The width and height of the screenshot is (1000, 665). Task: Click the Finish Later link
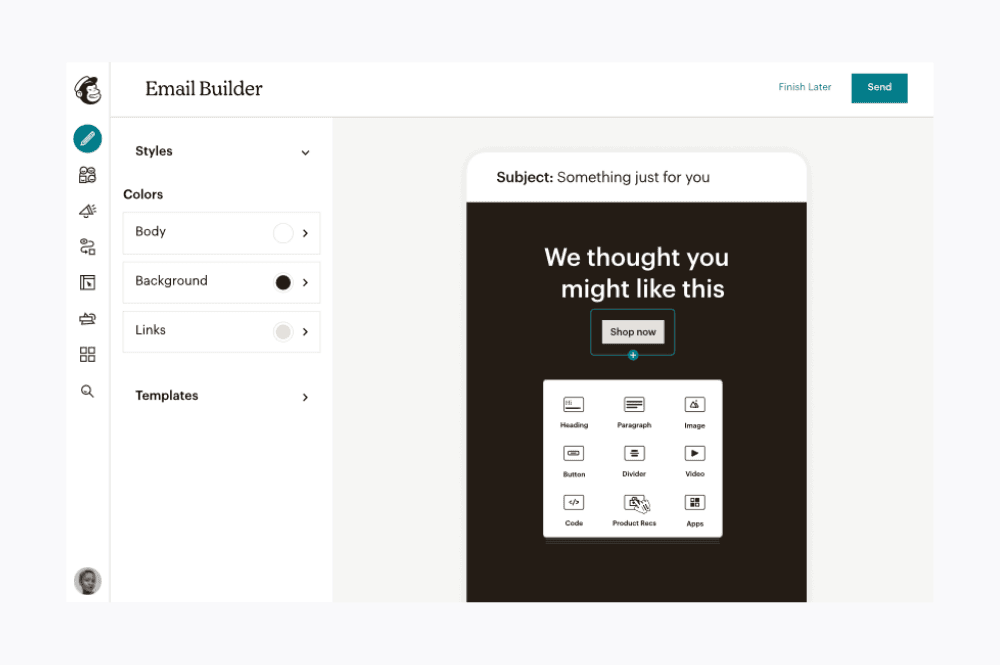click(x=805, y=88)
